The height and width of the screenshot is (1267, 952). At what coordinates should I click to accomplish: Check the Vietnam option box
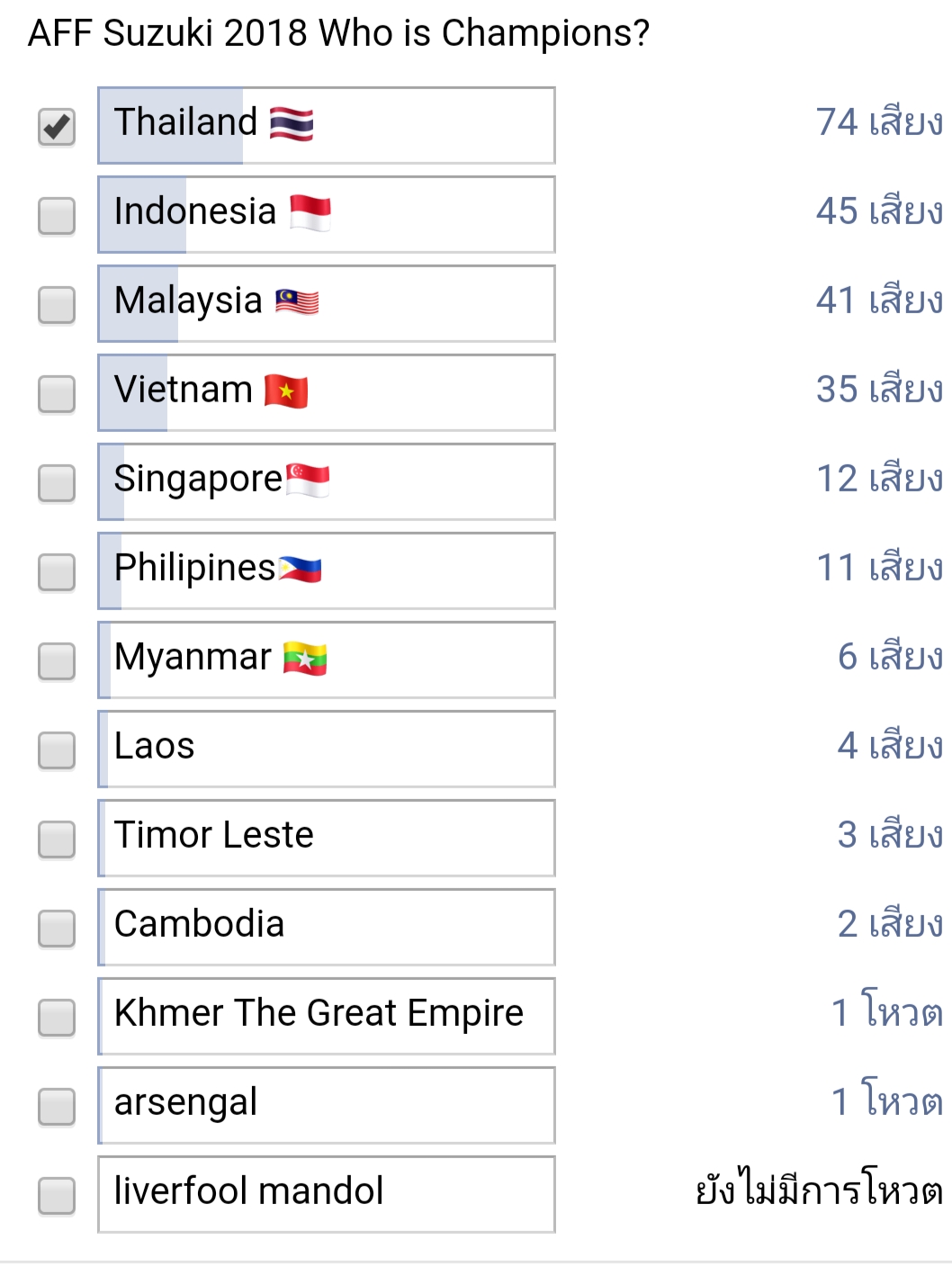(57, 394)
